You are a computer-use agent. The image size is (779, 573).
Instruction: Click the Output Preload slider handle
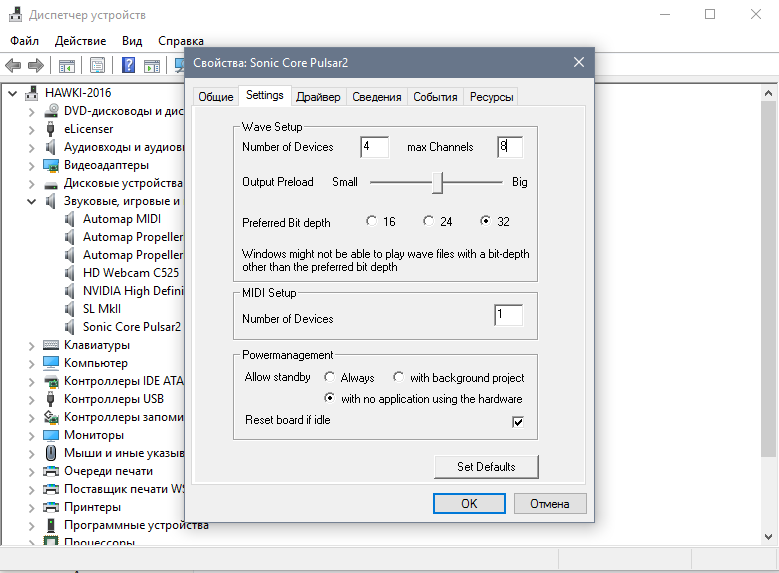[437, 182]
